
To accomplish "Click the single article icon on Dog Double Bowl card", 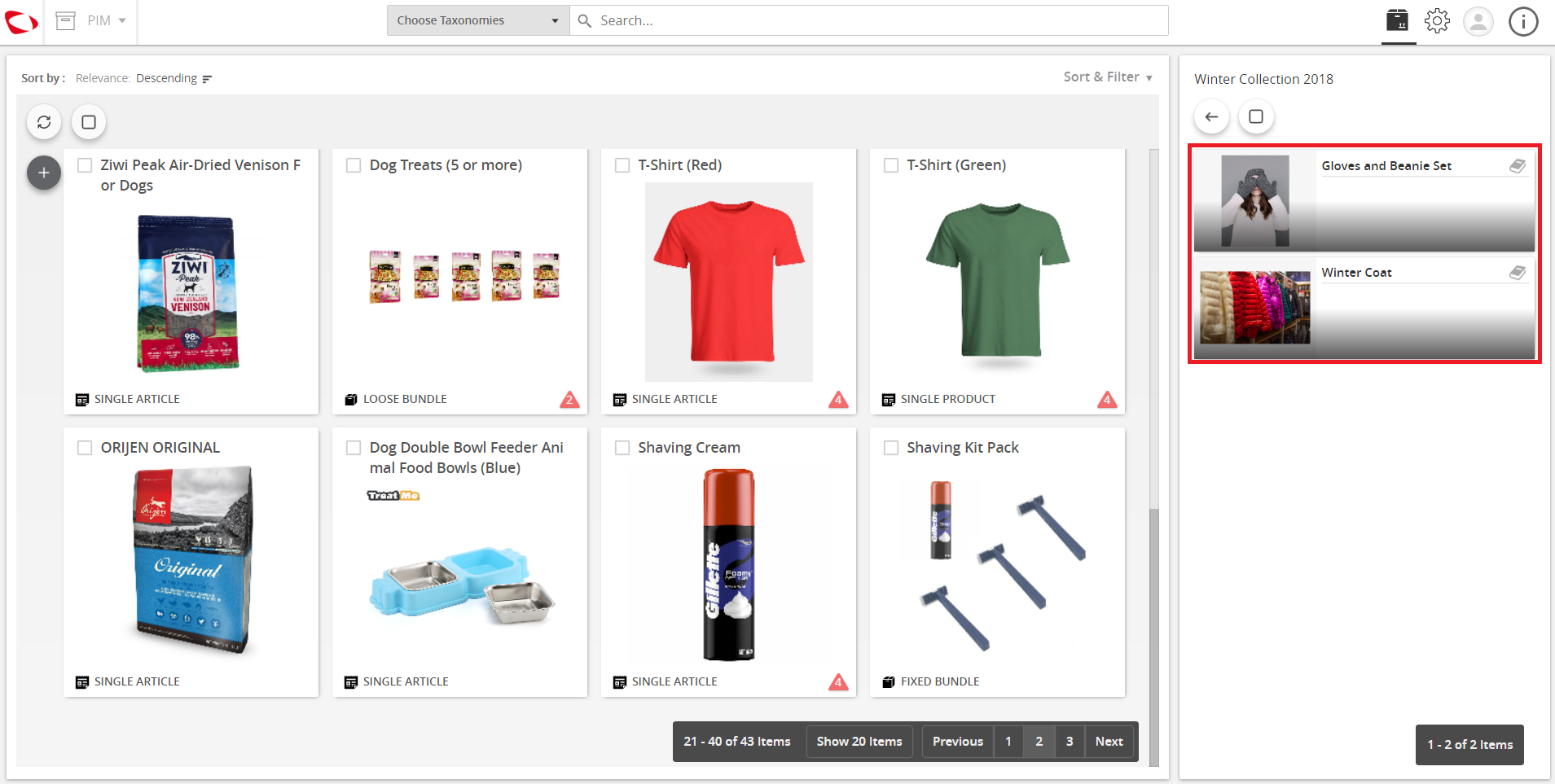I will [x=351, y=682].
